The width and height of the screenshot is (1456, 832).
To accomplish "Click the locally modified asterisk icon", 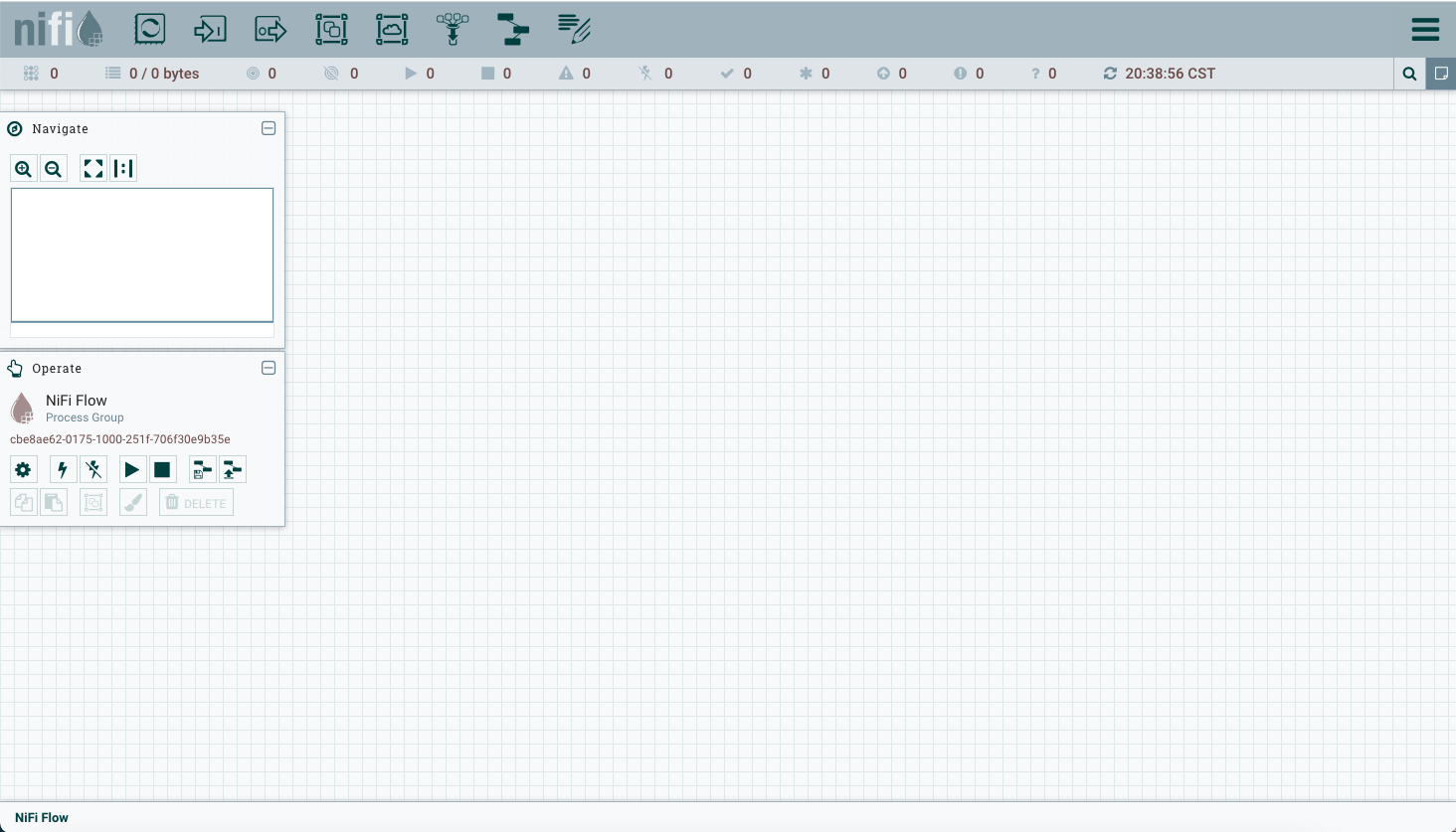I will pos(806,74).
